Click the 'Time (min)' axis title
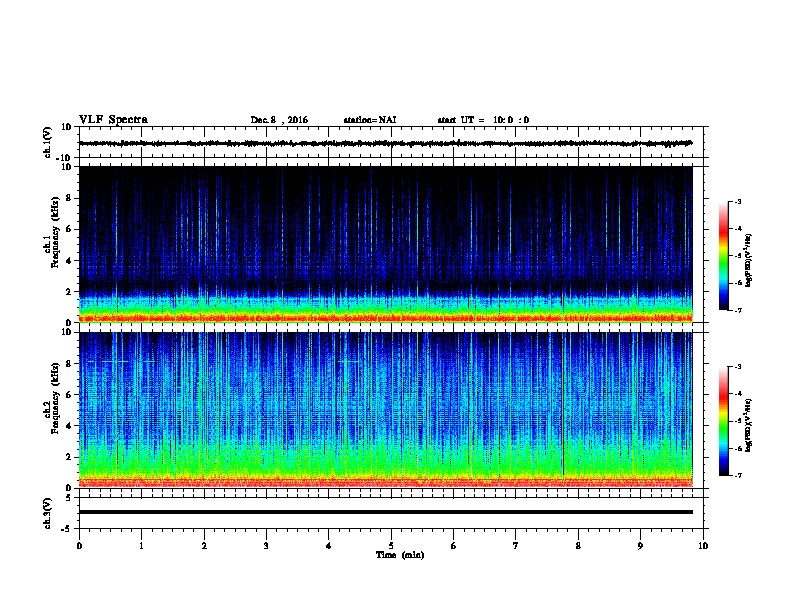The image size is (792, 612). pyautogui.click(x=400, y=555)
